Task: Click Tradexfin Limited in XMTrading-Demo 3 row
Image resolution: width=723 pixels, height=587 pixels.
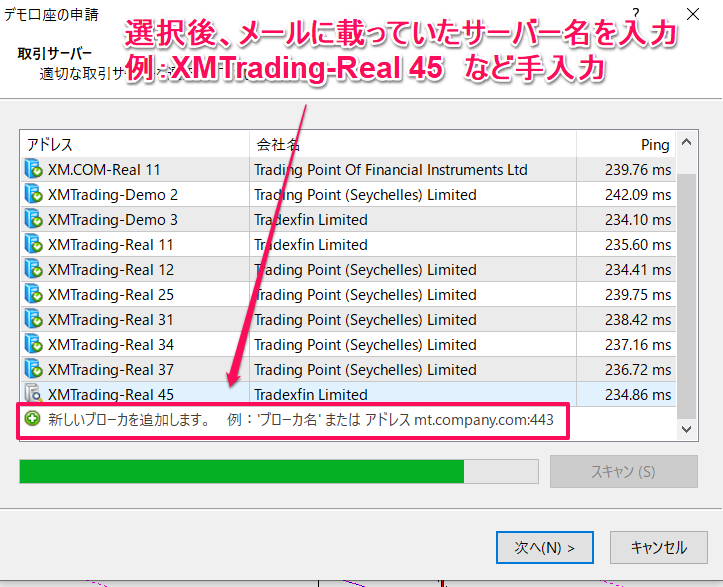Action: (x=311, y=219)
